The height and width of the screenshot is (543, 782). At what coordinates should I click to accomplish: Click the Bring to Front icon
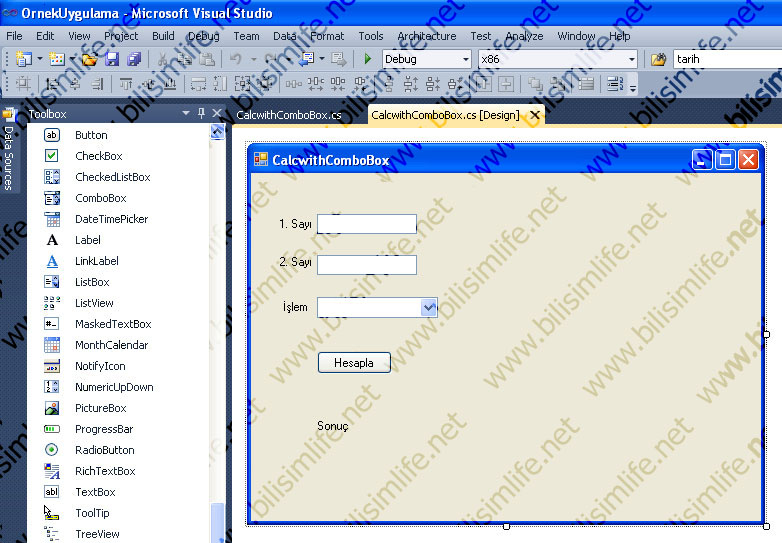(536, 83)
